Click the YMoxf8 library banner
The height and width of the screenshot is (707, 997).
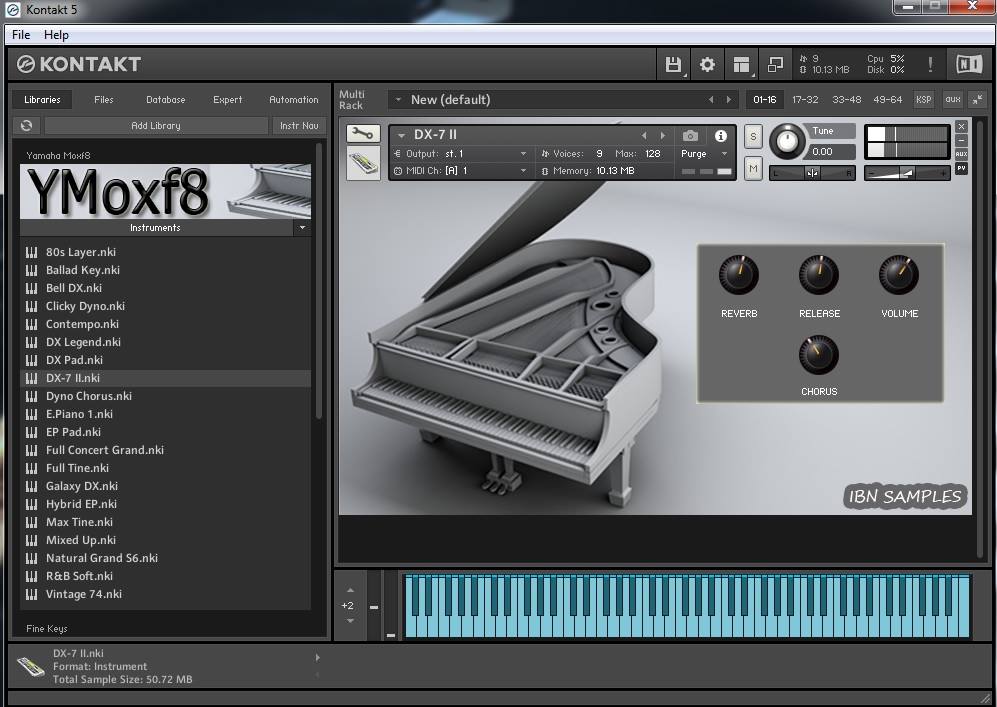point(165,191)
